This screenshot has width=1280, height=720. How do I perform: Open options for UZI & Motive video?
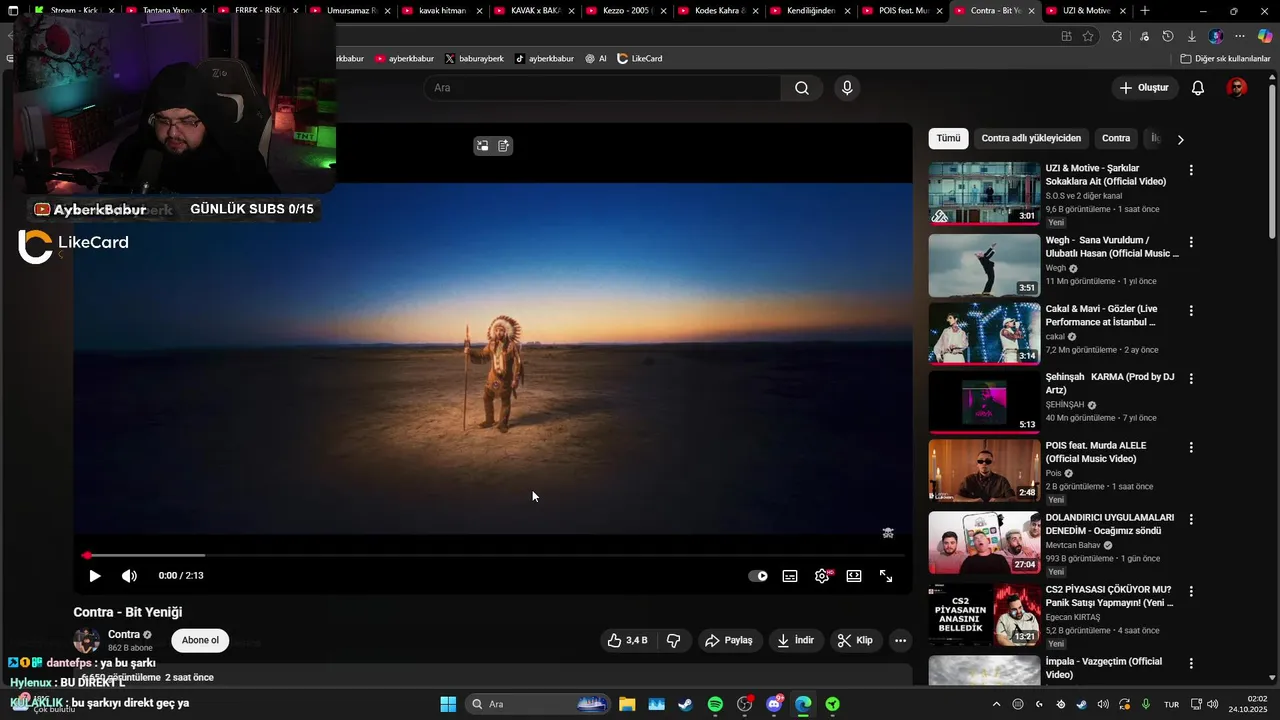1190,170
